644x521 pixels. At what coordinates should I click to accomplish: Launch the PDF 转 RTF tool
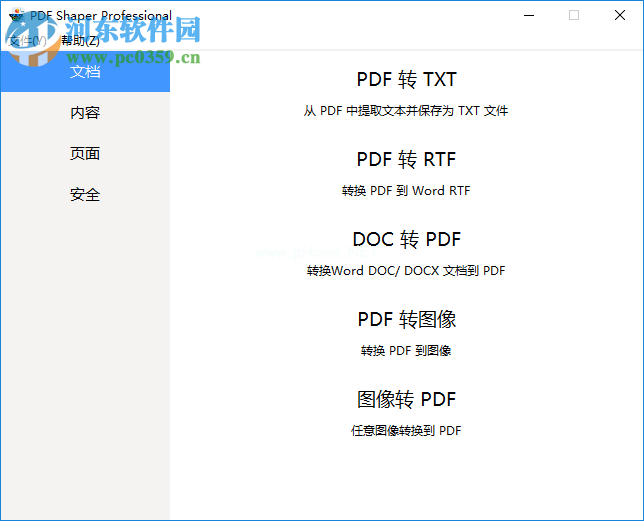(x=407, y=159)
